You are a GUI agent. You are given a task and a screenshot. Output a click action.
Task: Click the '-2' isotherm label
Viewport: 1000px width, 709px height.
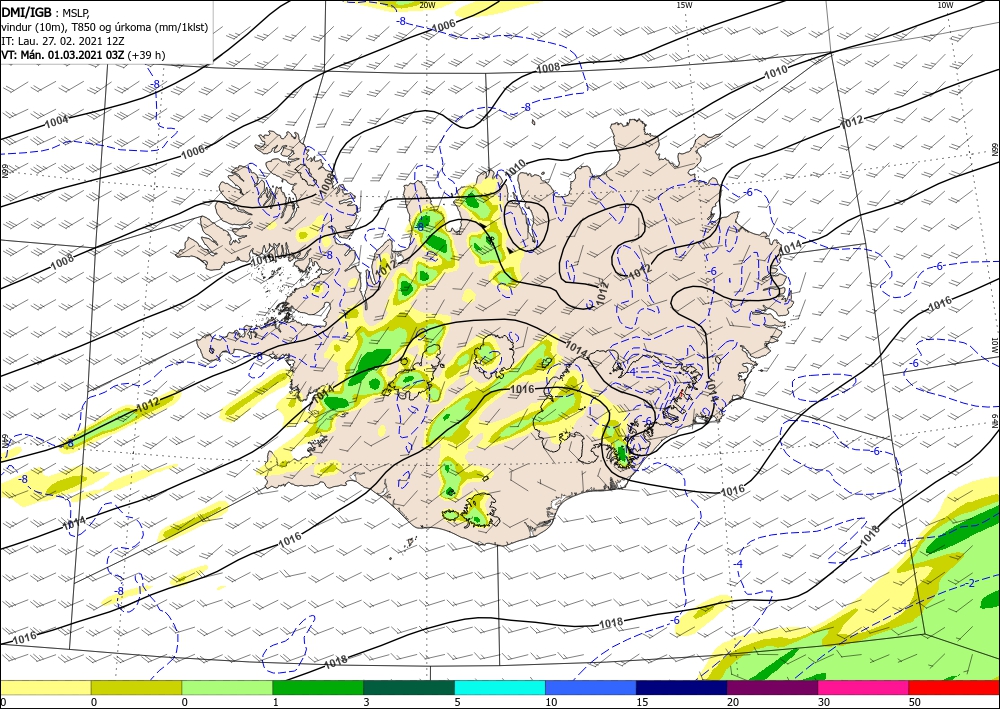click(x=971, y=583)
